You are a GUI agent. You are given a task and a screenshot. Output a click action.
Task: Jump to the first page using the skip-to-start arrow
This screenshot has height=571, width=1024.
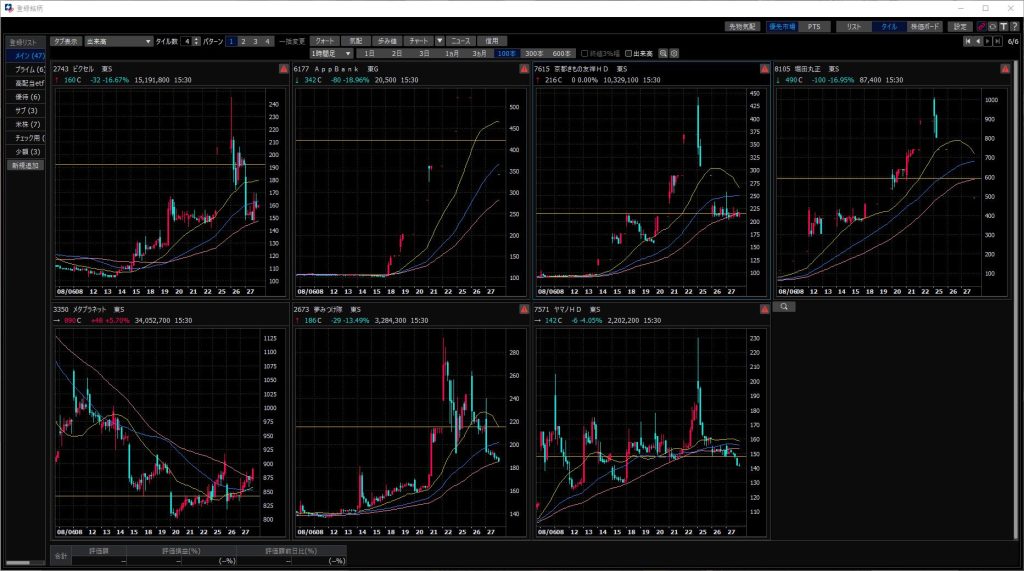coord(967,41)
